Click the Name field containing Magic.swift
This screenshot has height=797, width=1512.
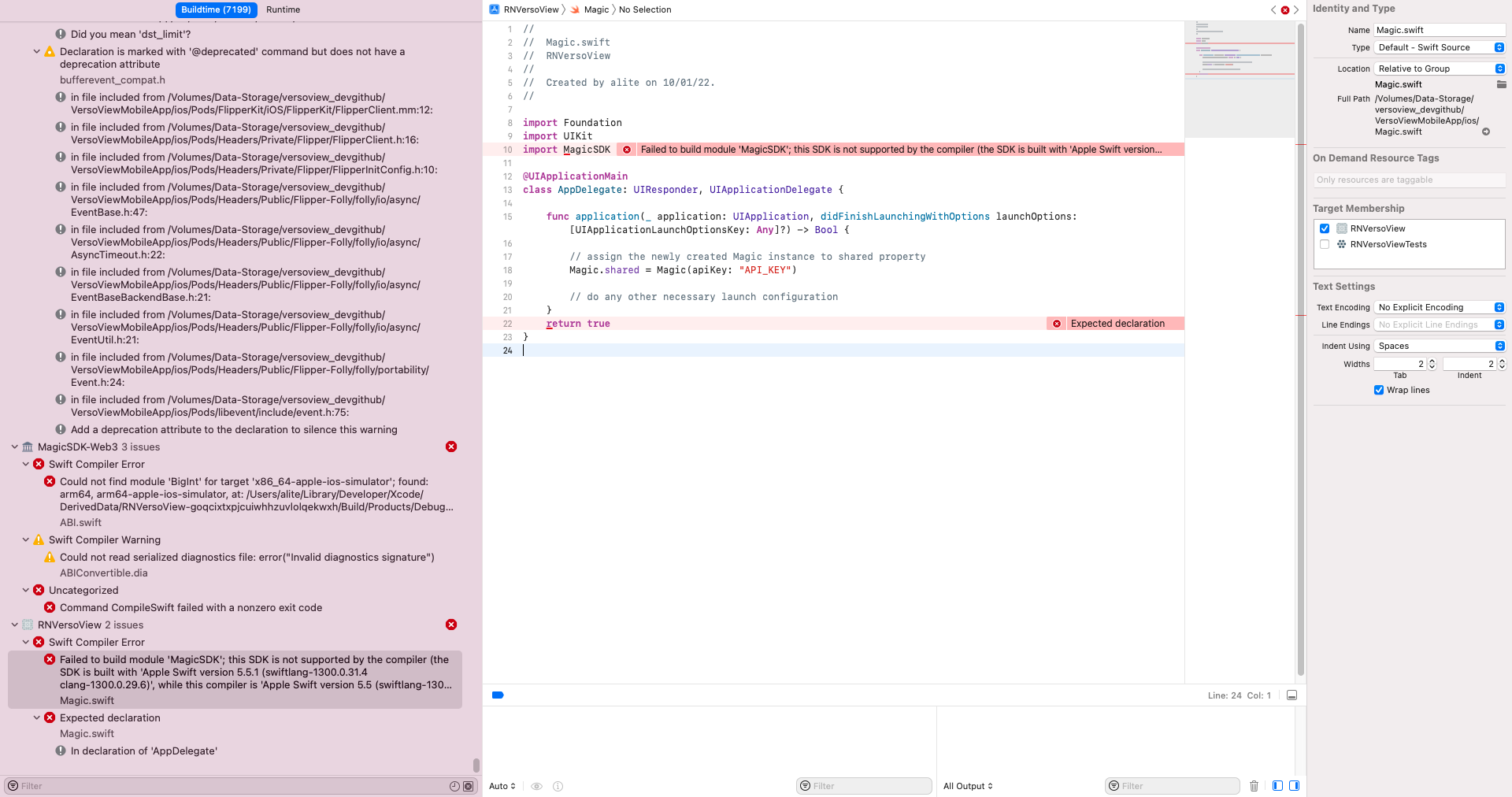coord(1439,29)
